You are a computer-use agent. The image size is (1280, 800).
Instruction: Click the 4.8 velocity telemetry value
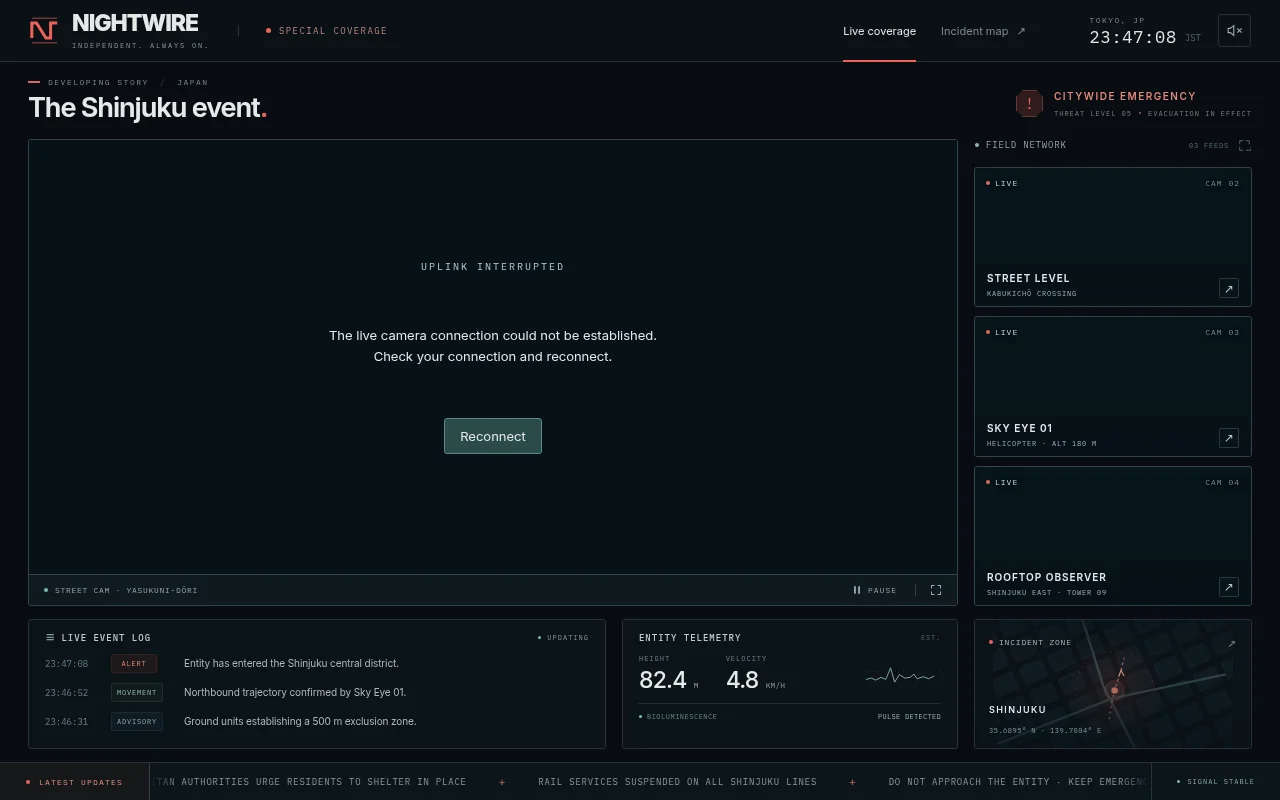(742, 680)
